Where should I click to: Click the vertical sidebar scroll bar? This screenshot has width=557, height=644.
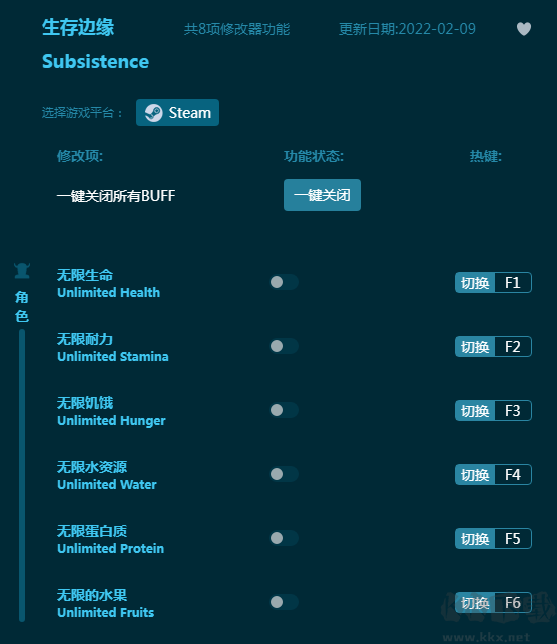tap(22, 476)
